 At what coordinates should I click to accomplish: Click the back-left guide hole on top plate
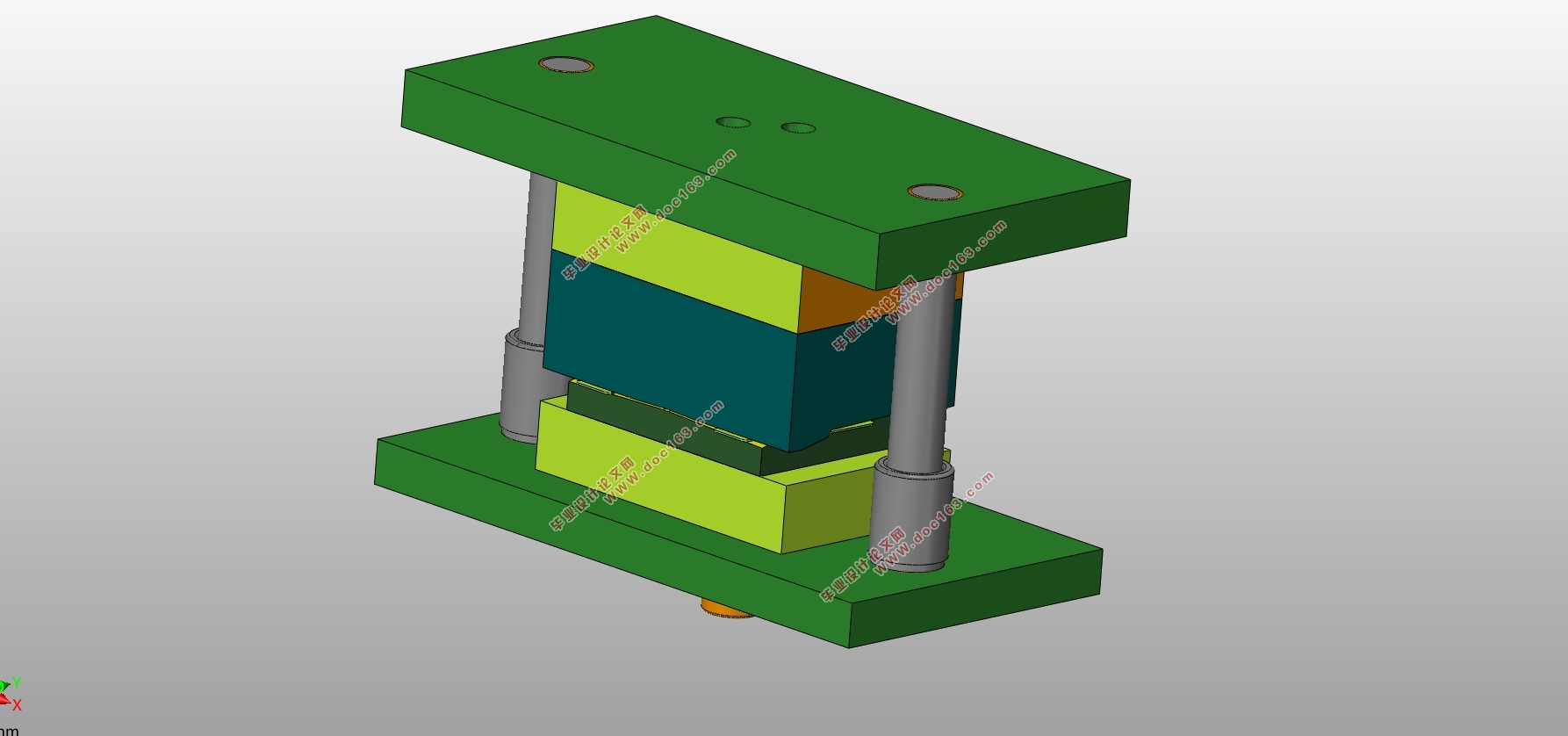click(x=567, y=65)
